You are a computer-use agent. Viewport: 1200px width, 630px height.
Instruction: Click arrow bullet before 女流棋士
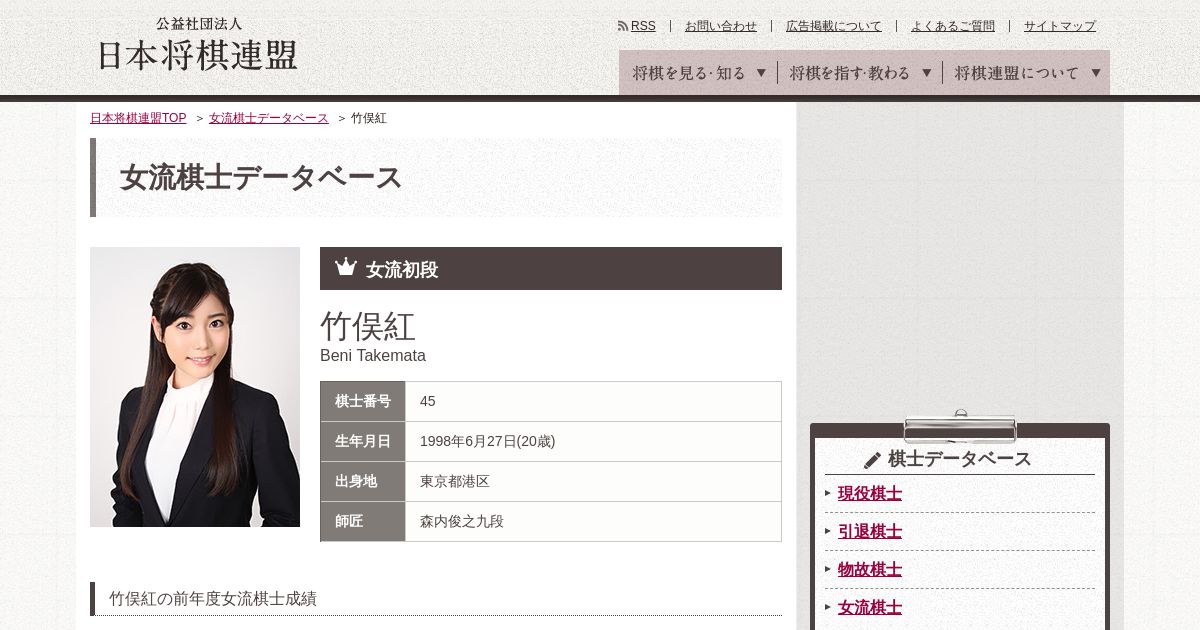(828, 607)
